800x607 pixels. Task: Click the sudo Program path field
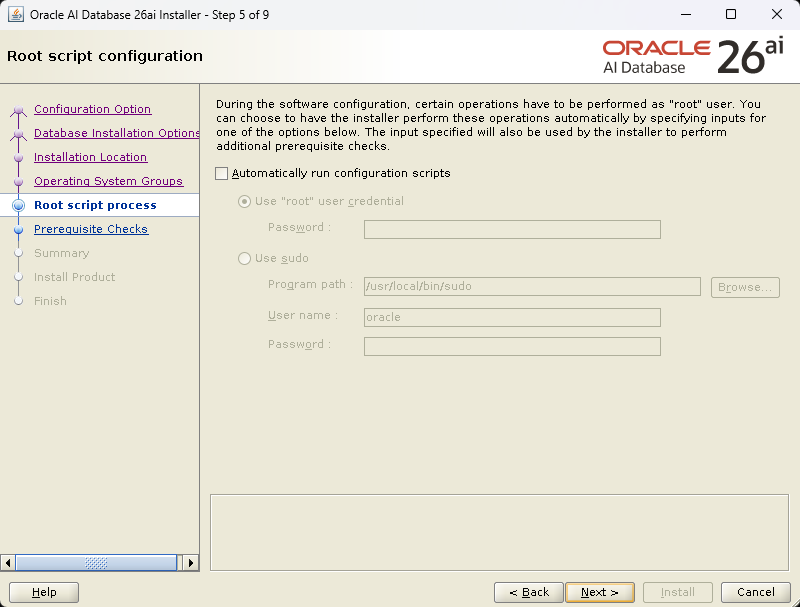pyautogui.click(x=532, y=287)
